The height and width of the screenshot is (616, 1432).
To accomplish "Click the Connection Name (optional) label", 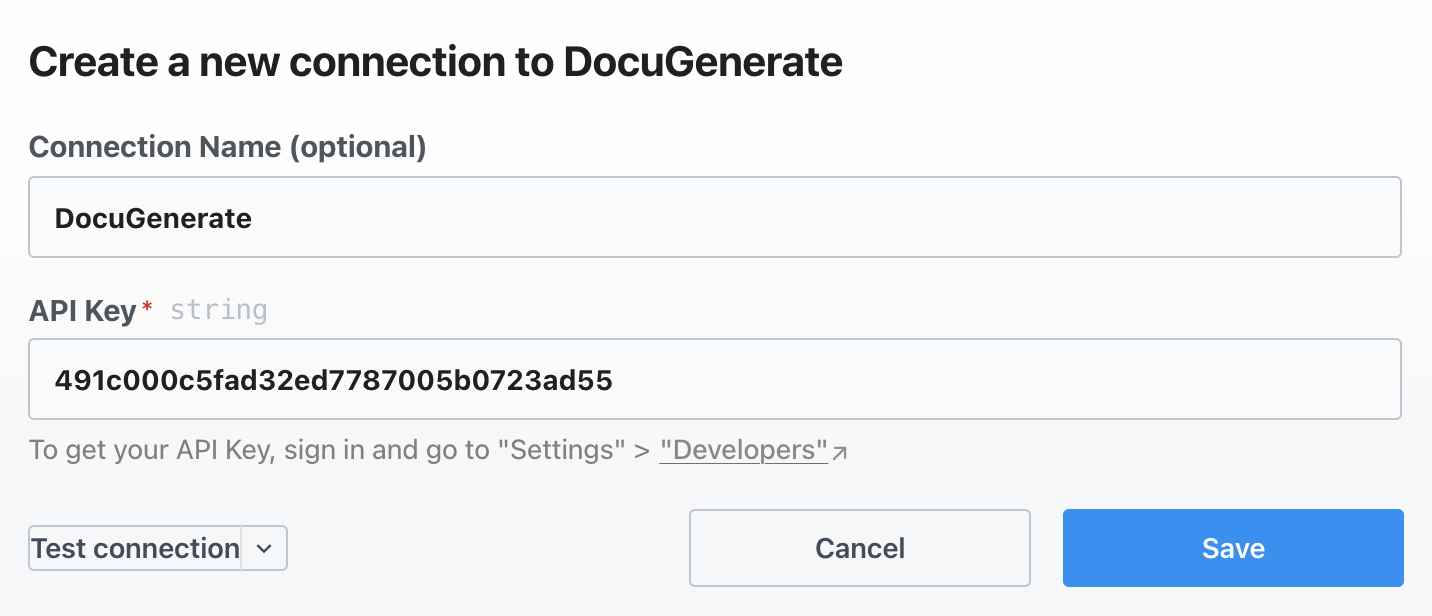I will pyautogui.click(x=227, y=146).
